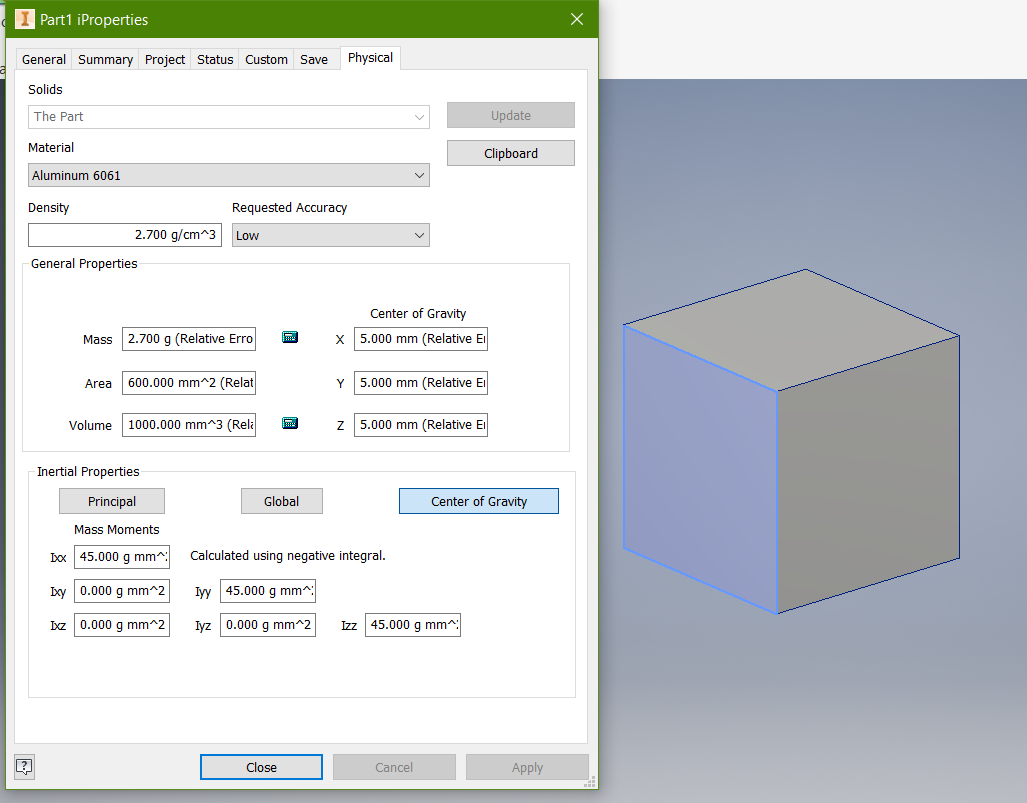Viewport: 1027px width, 803px height.
Task: Click the Mass value field
Action: point(189,339)
